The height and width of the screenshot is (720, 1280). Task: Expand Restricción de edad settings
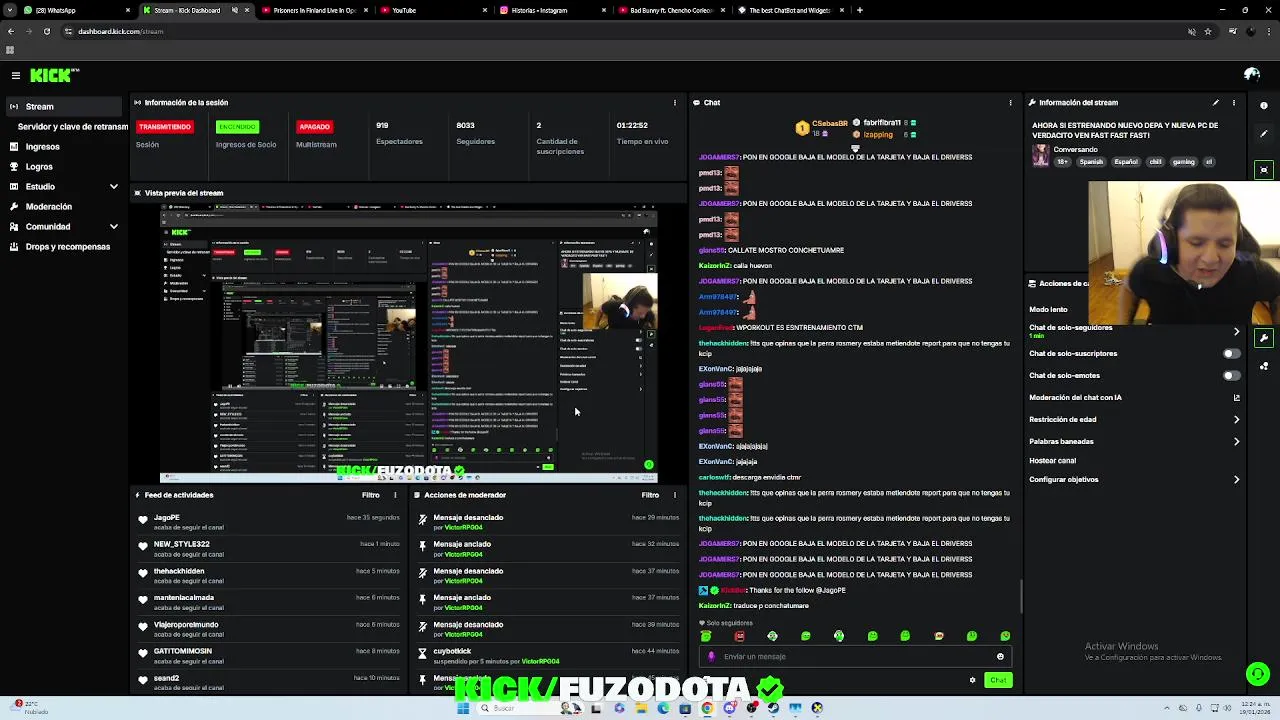[x=1236, y=419]
